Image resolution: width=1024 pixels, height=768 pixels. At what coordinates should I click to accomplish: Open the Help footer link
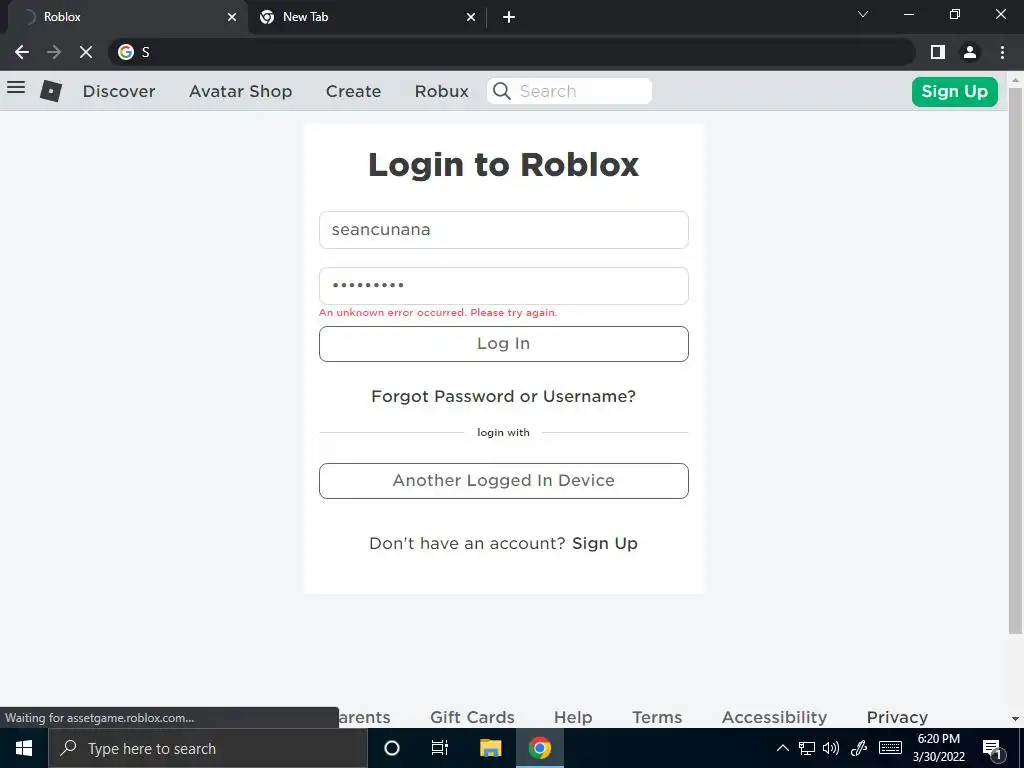pos(573,717)
